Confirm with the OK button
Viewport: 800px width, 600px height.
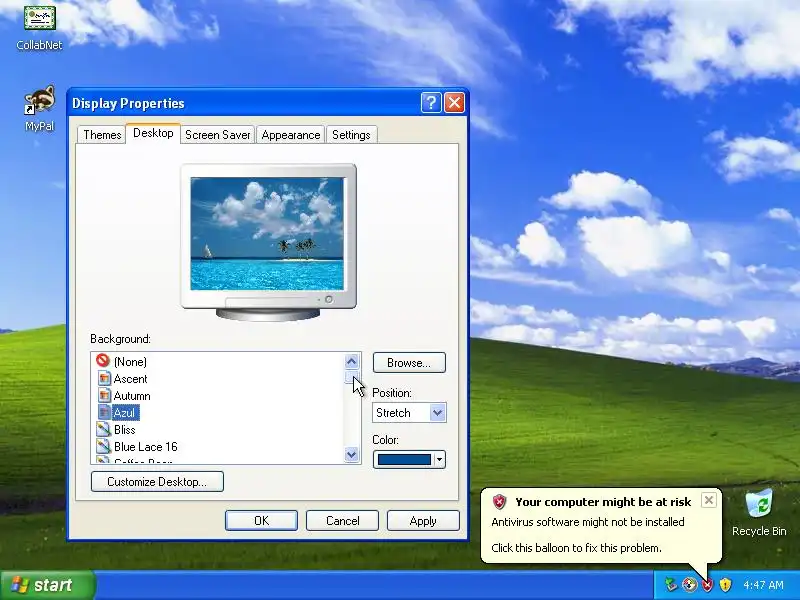tap(261, 520)
